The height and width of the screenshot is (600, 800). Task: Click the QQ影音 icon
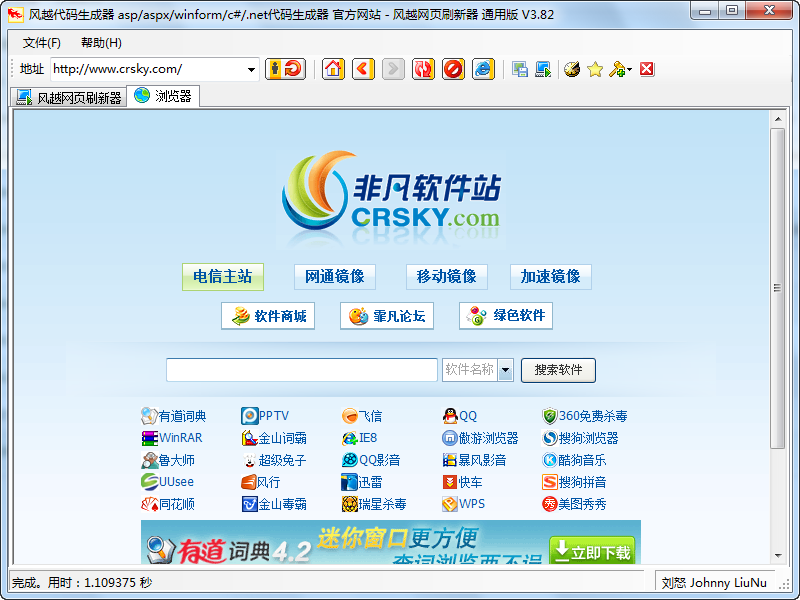click(349, 460)
